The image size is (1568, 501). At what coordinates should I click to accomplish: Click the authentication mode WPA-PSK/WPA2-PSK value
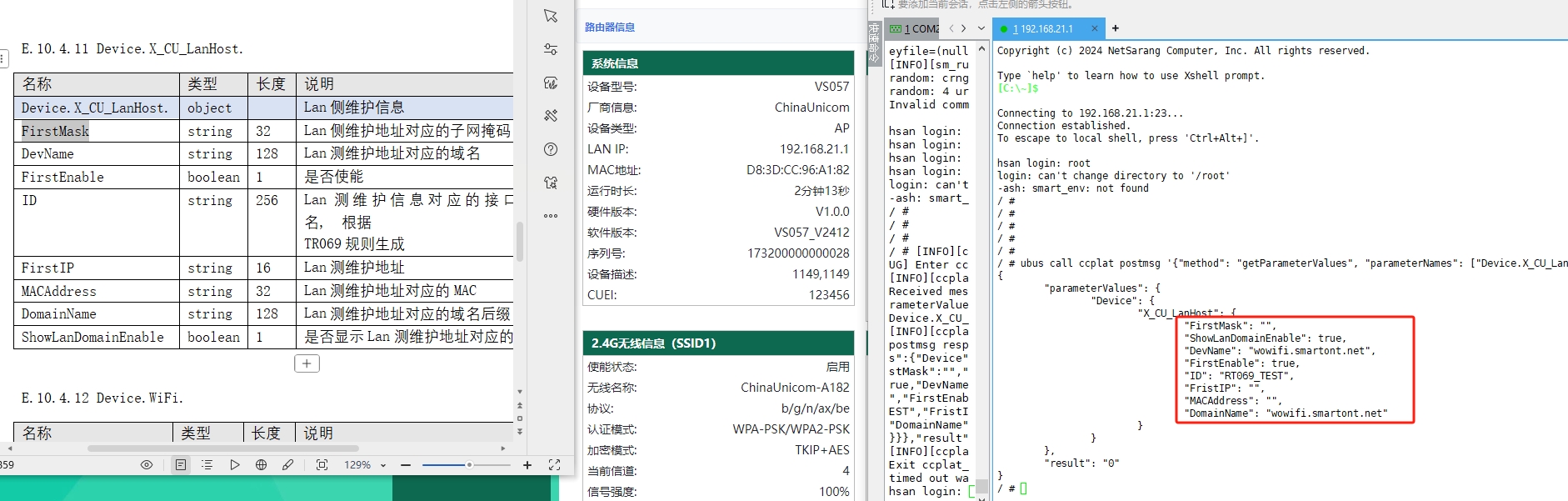click(791, 429)
